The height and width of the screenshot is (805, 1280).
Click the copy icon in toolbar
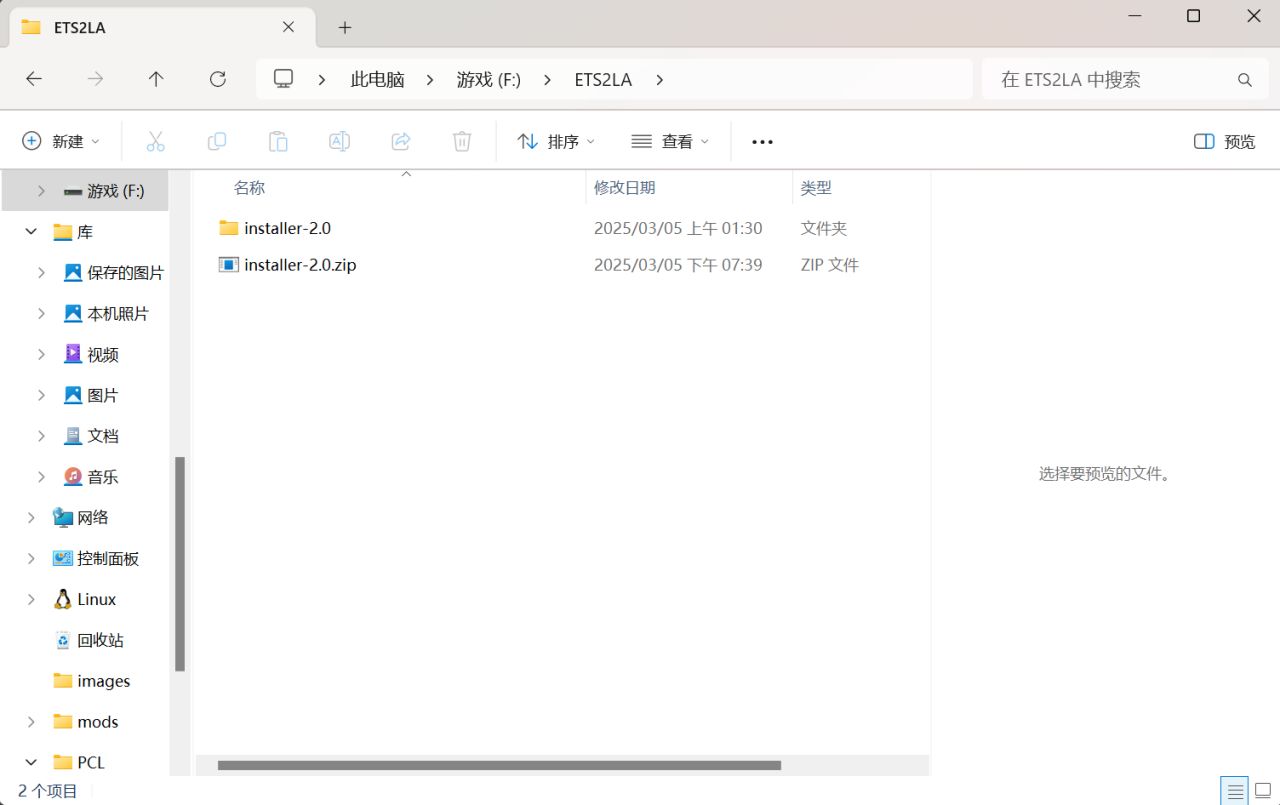(x=217, y=142)
